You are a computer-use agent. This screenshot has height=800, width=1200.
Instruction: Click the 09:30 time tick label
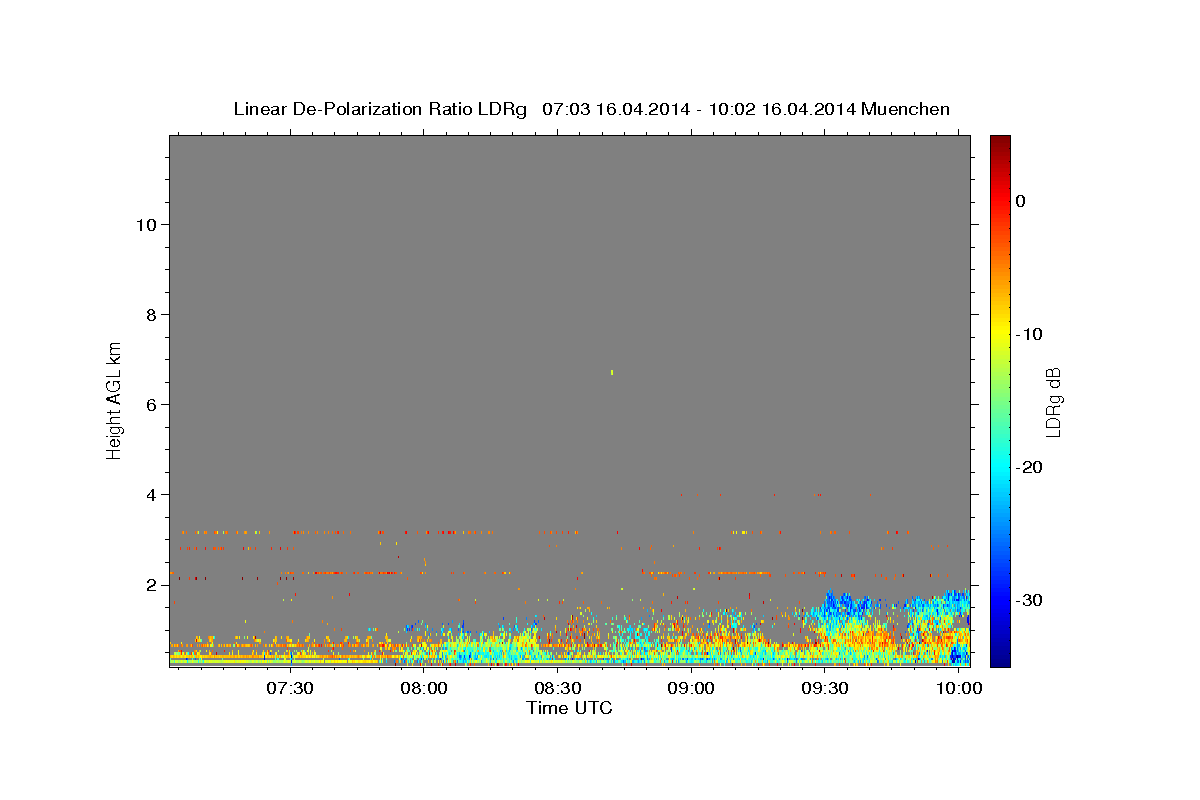[x=826, y=689]
